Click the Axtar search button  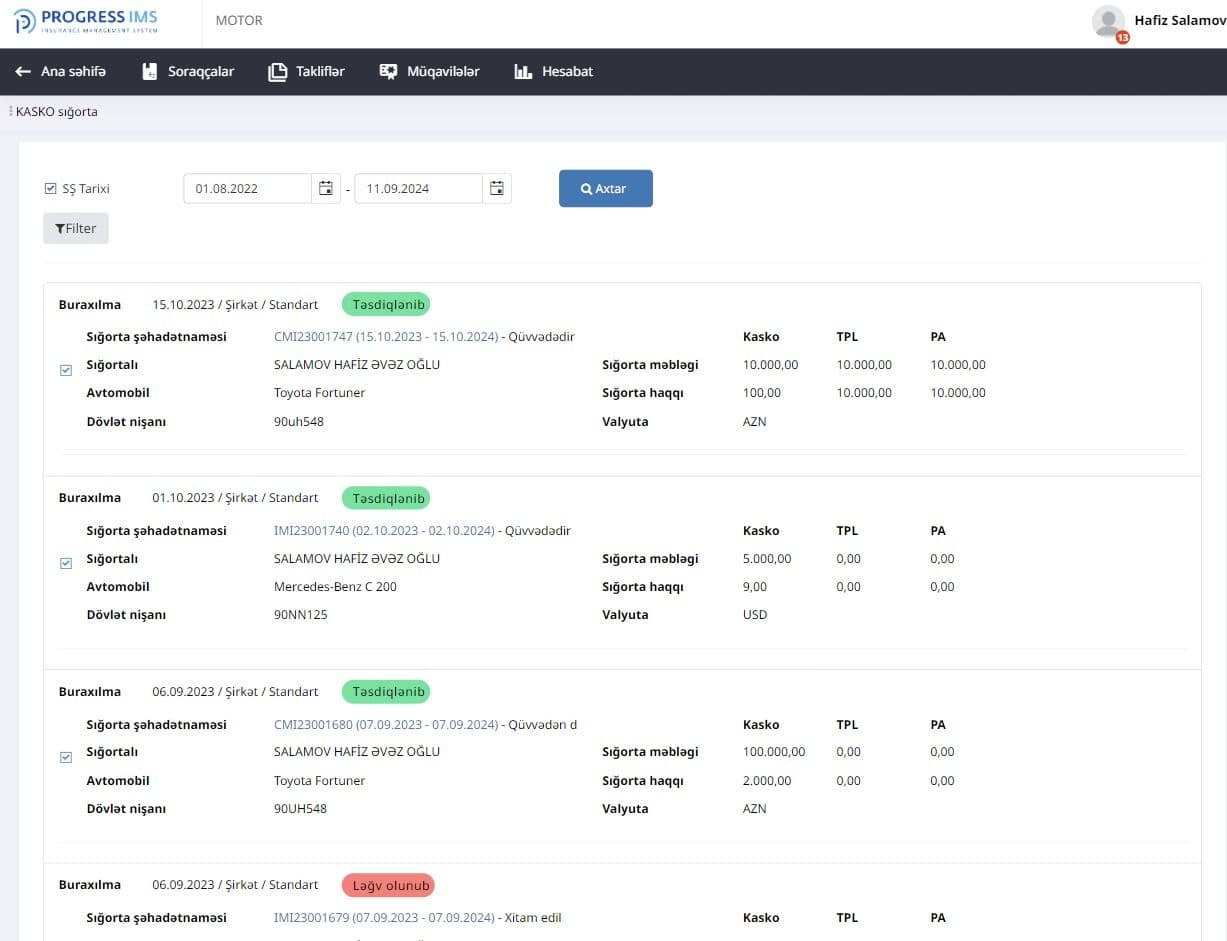tap(606, 188)
